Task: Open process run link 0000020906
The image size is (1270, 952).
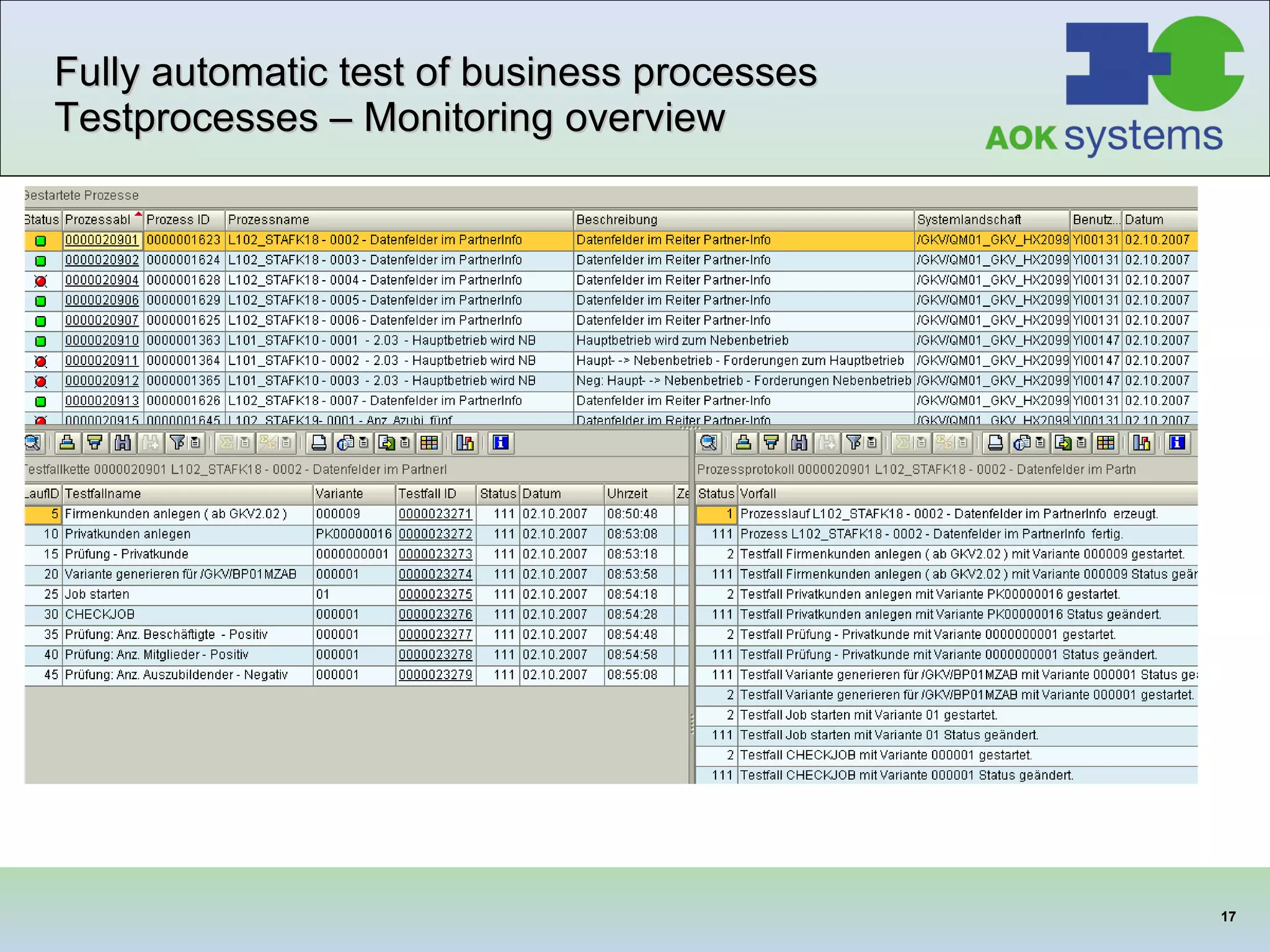Action: point(102,300)
